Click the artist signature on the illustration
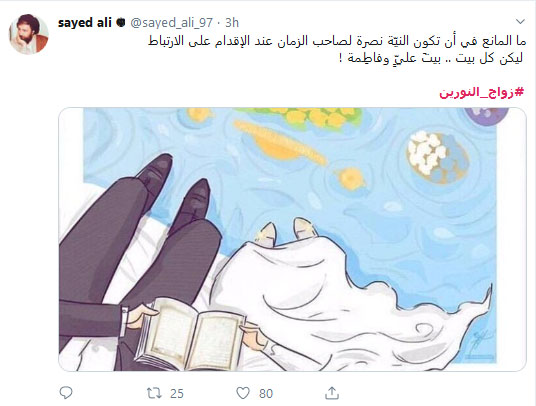The image size is (536, 406). pyautogui.click(x=477, y=342)
